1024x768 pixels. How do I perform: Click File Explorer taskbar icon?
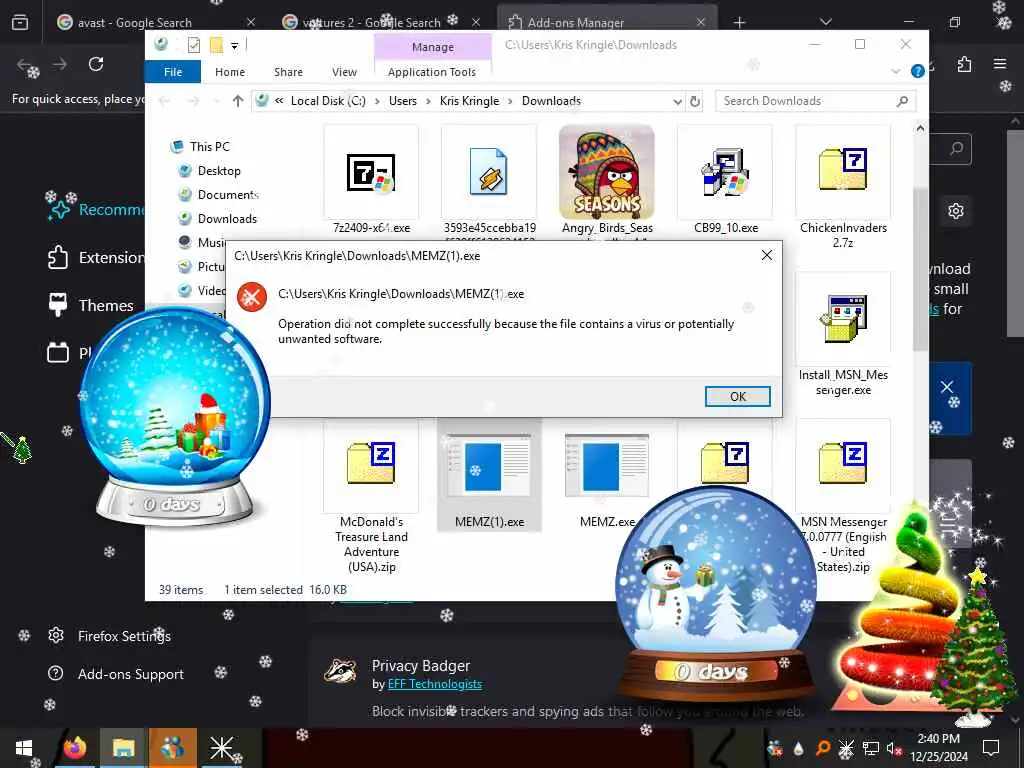(123, 748)
